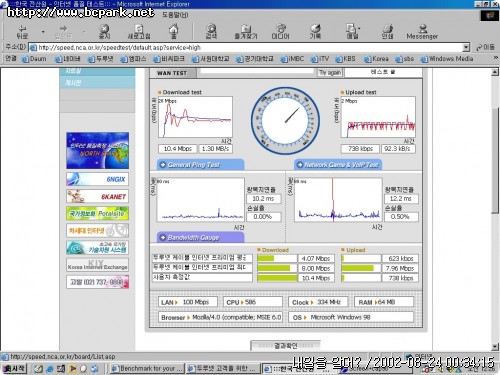Open the Media toolbar icon

tap(281, 32)
